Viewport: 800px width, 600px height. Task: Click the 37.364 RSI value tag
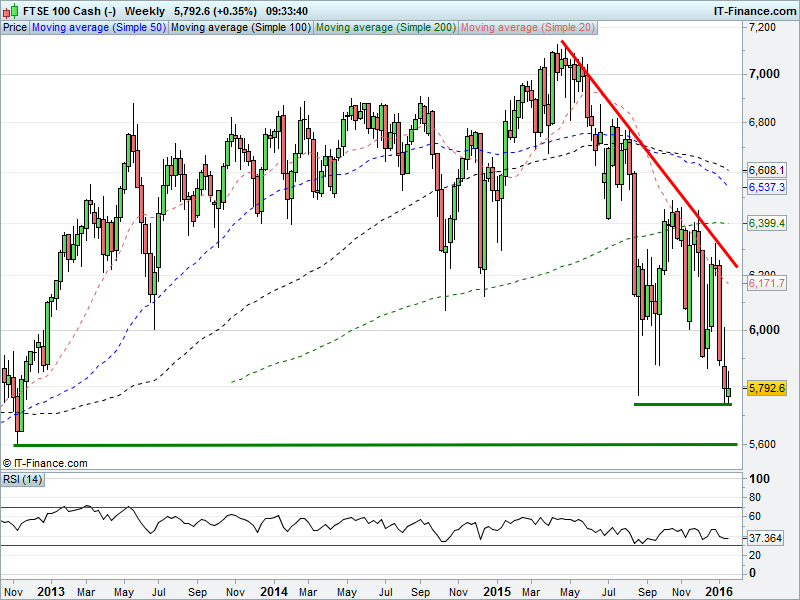tap(766, 538)
